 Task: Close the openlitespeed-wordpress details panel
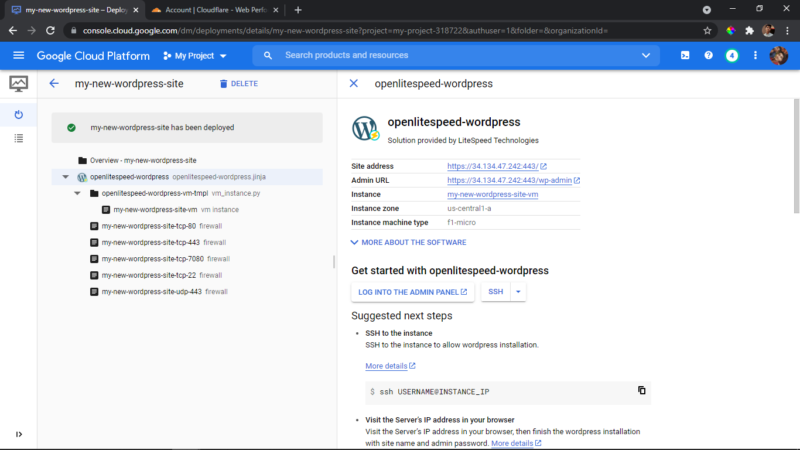point(354,83)
